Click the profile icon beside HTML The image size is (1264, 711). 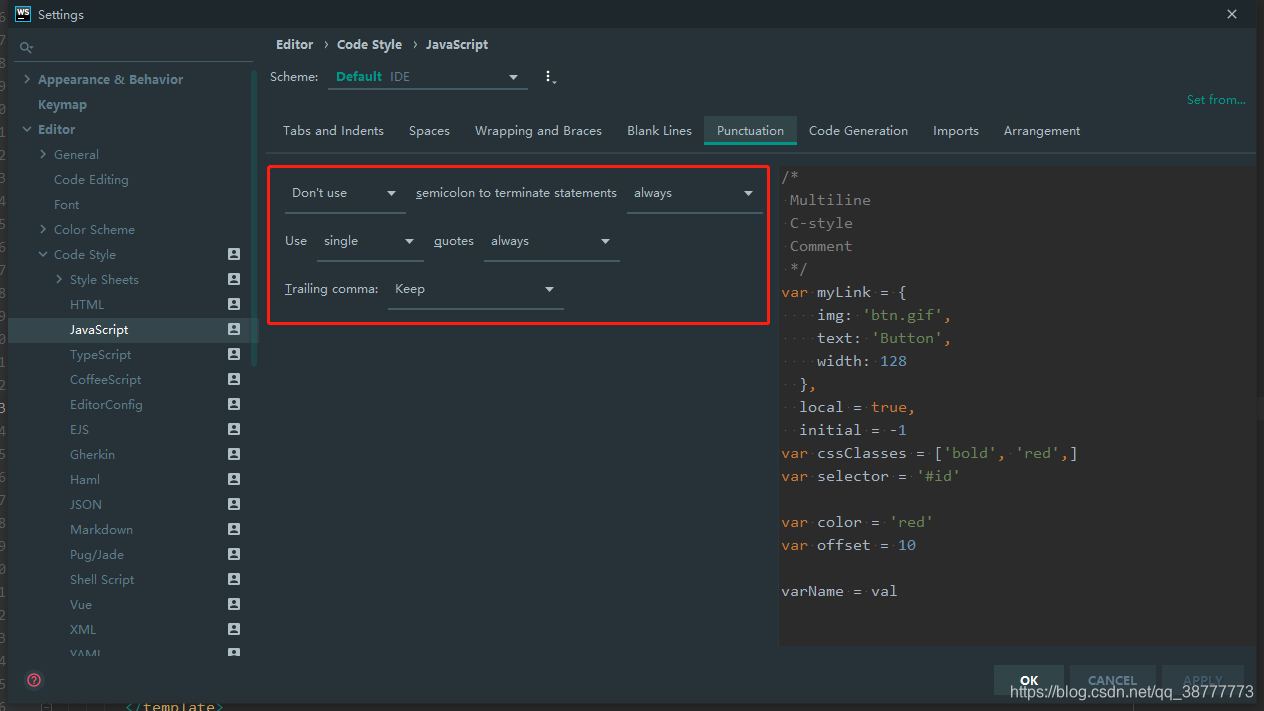[x=234, y=304]
